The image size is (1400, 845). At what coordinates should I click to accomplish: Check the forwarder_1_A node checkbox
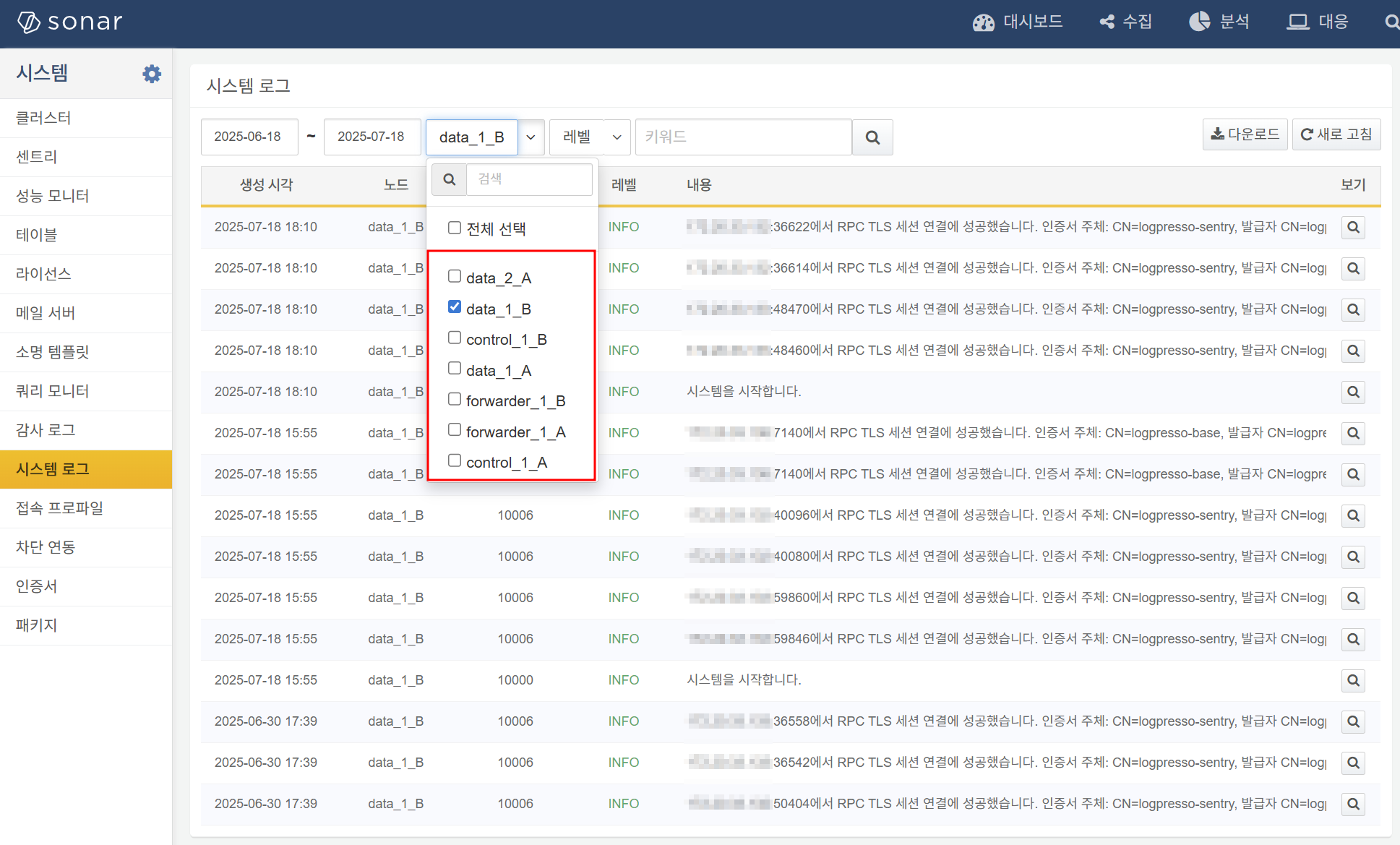455,430
